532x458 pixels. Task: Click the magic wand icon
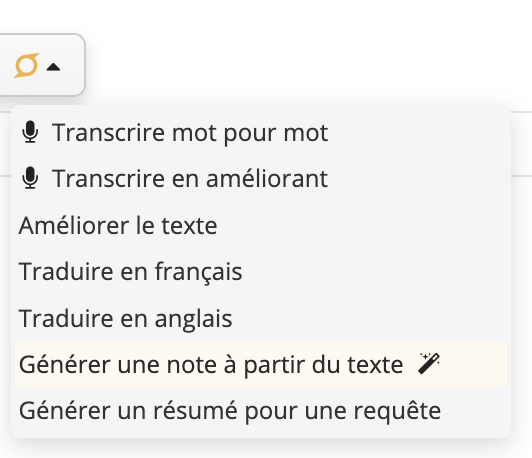click(x=429, y=364)
